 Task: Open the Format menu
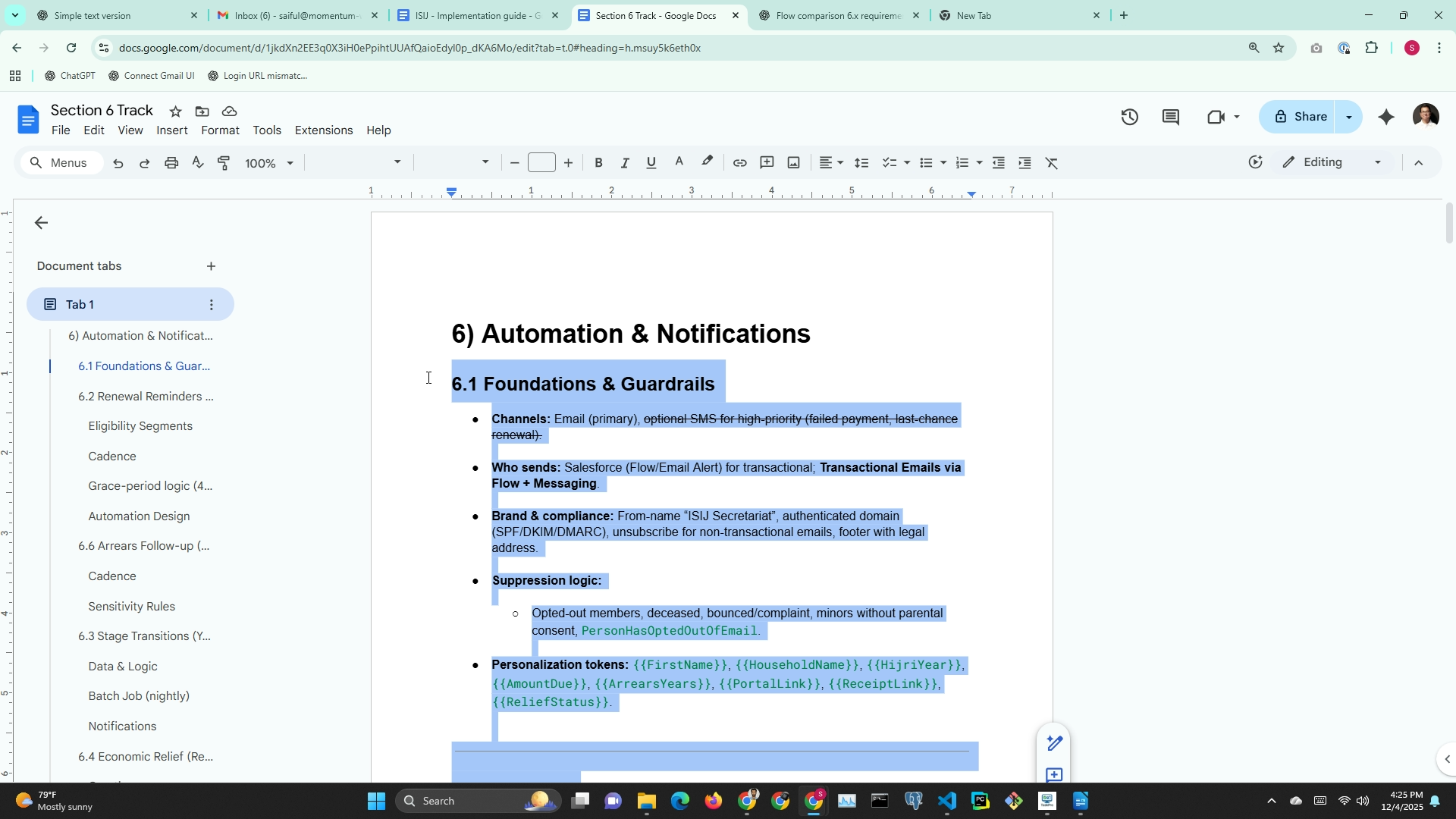click(220, 130)
